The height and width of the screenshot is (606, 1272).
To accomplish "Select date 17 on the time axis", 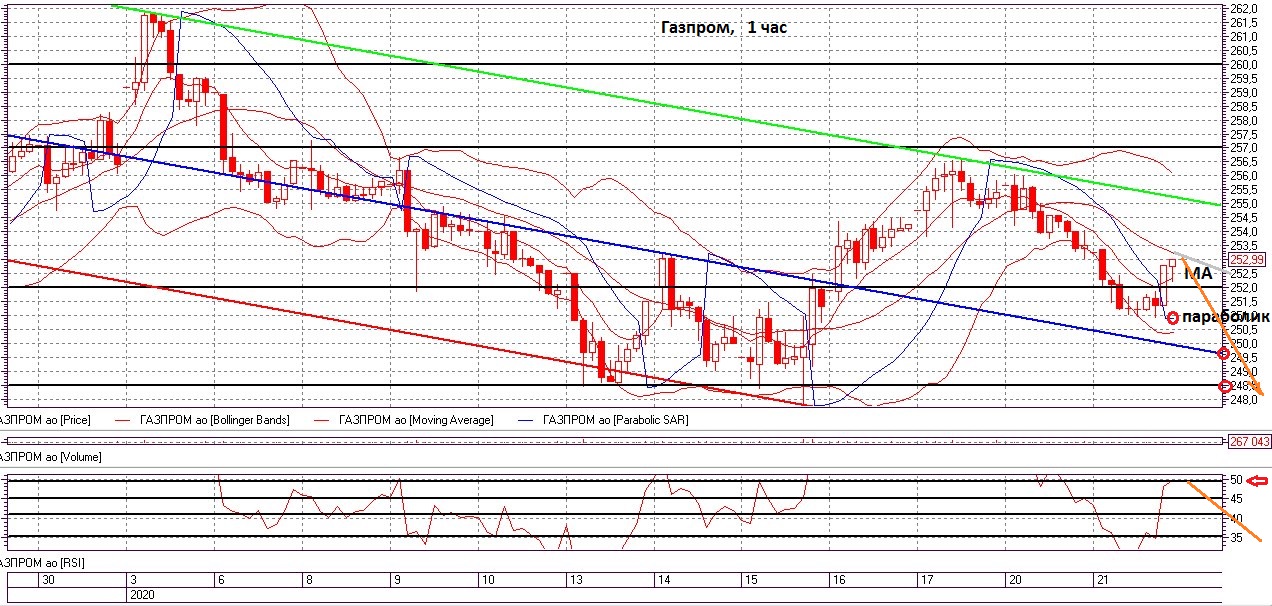I will click(927, 580).
